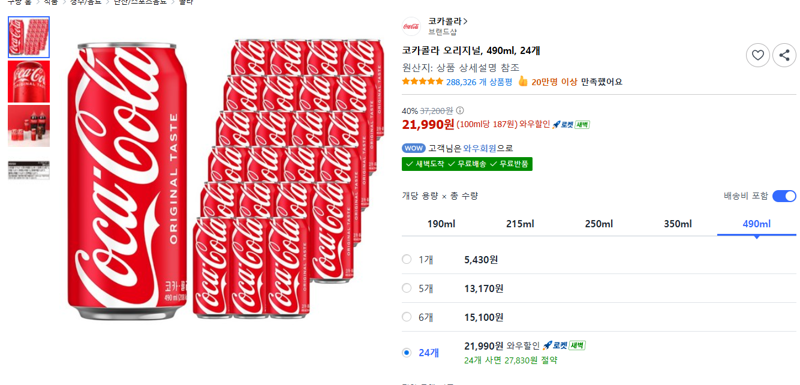Open the 288,326개 상품평 reviews link

[x=479, y=82]
